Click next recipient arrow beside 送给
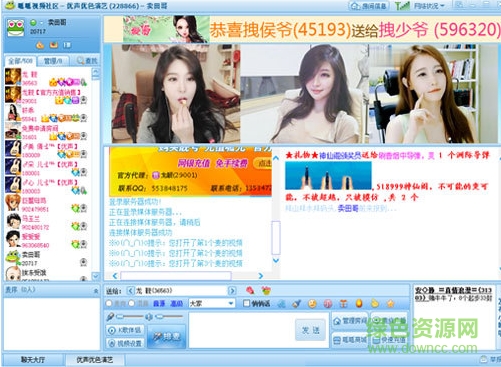Image resolution: width=501 pixels, height=367 pixels. tap(232, 291)
